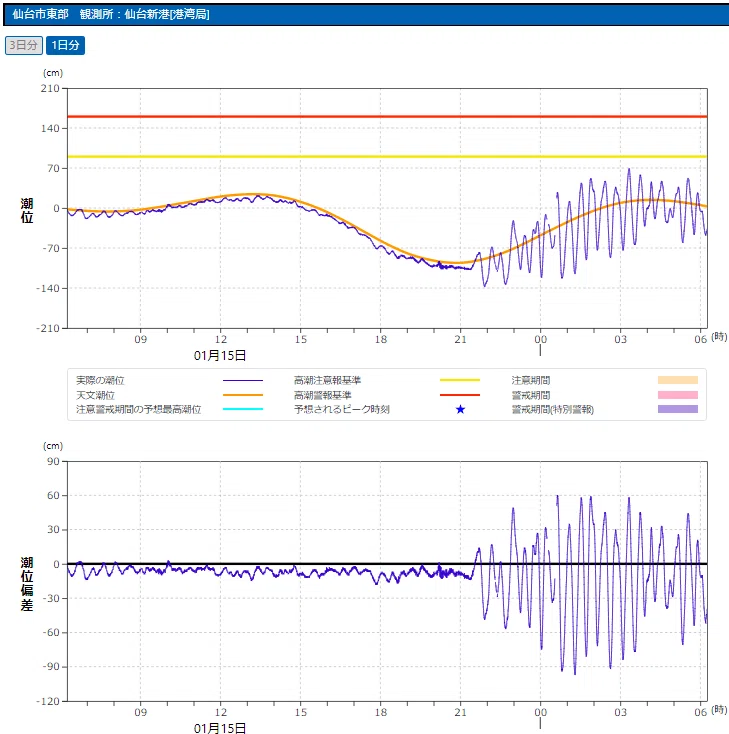This screenshot has width=729, height=734.
Task: Click the red warning threshold line on tide chart
Action: tap(387, 117)
